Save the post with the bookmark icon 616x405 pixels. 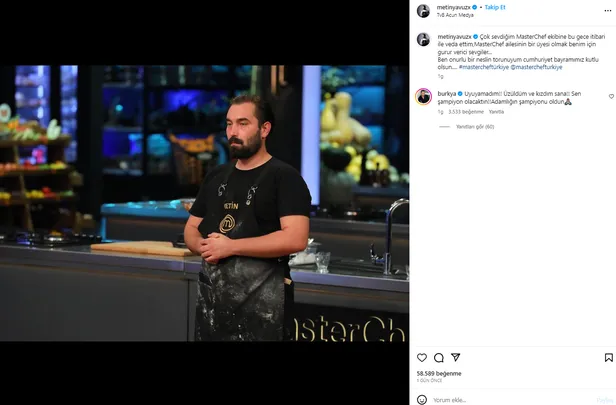pos(609,357)
